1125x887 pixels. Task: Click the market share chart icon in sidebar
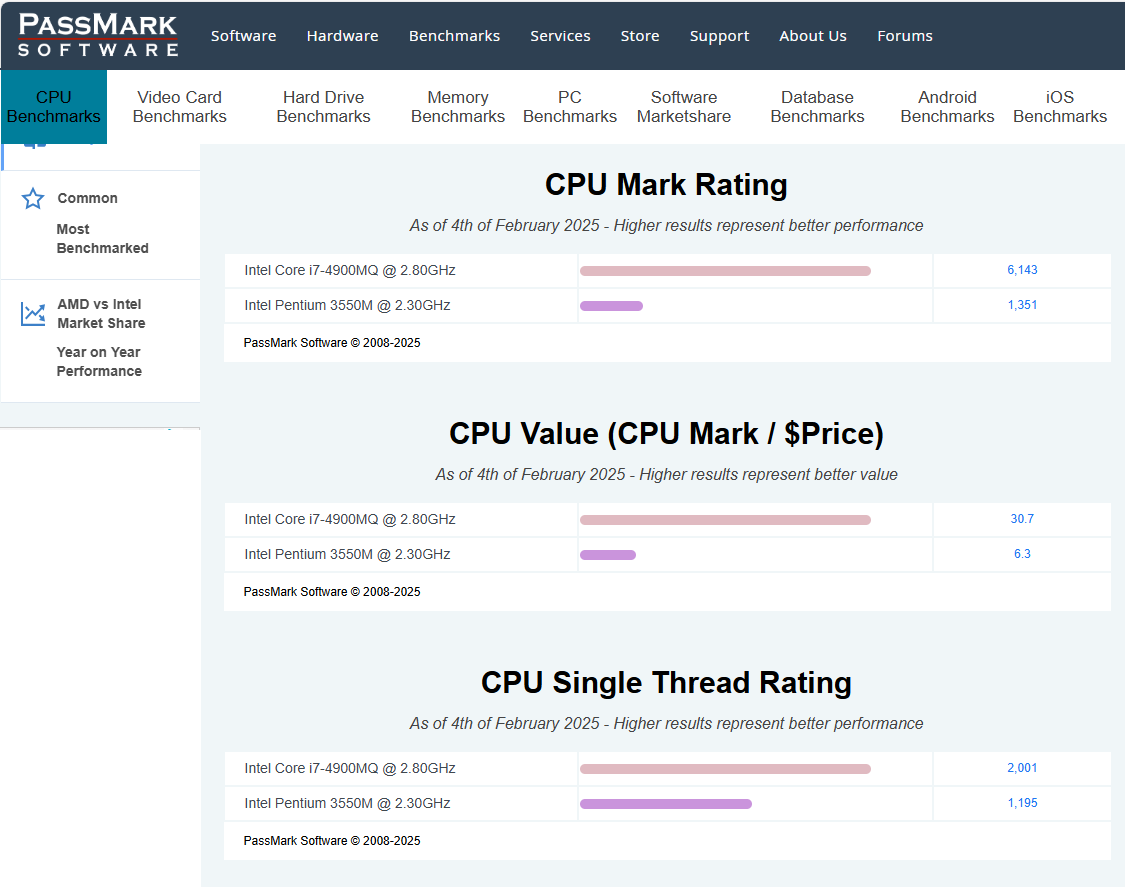[33, 314]
